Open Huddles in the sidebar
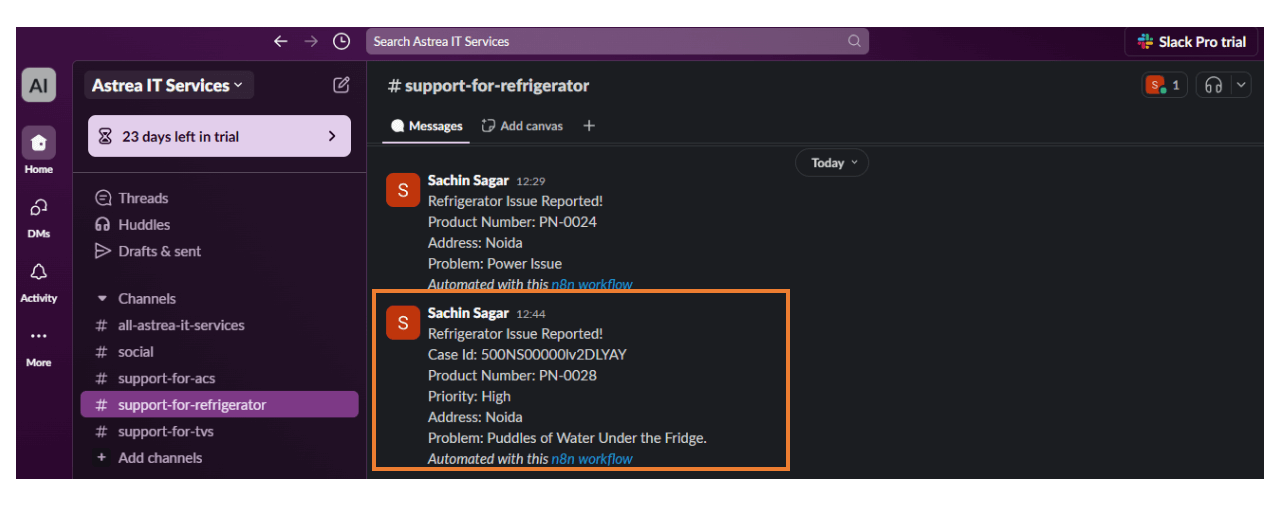This screenshot has width=1288, height=506. pos(144,225)
